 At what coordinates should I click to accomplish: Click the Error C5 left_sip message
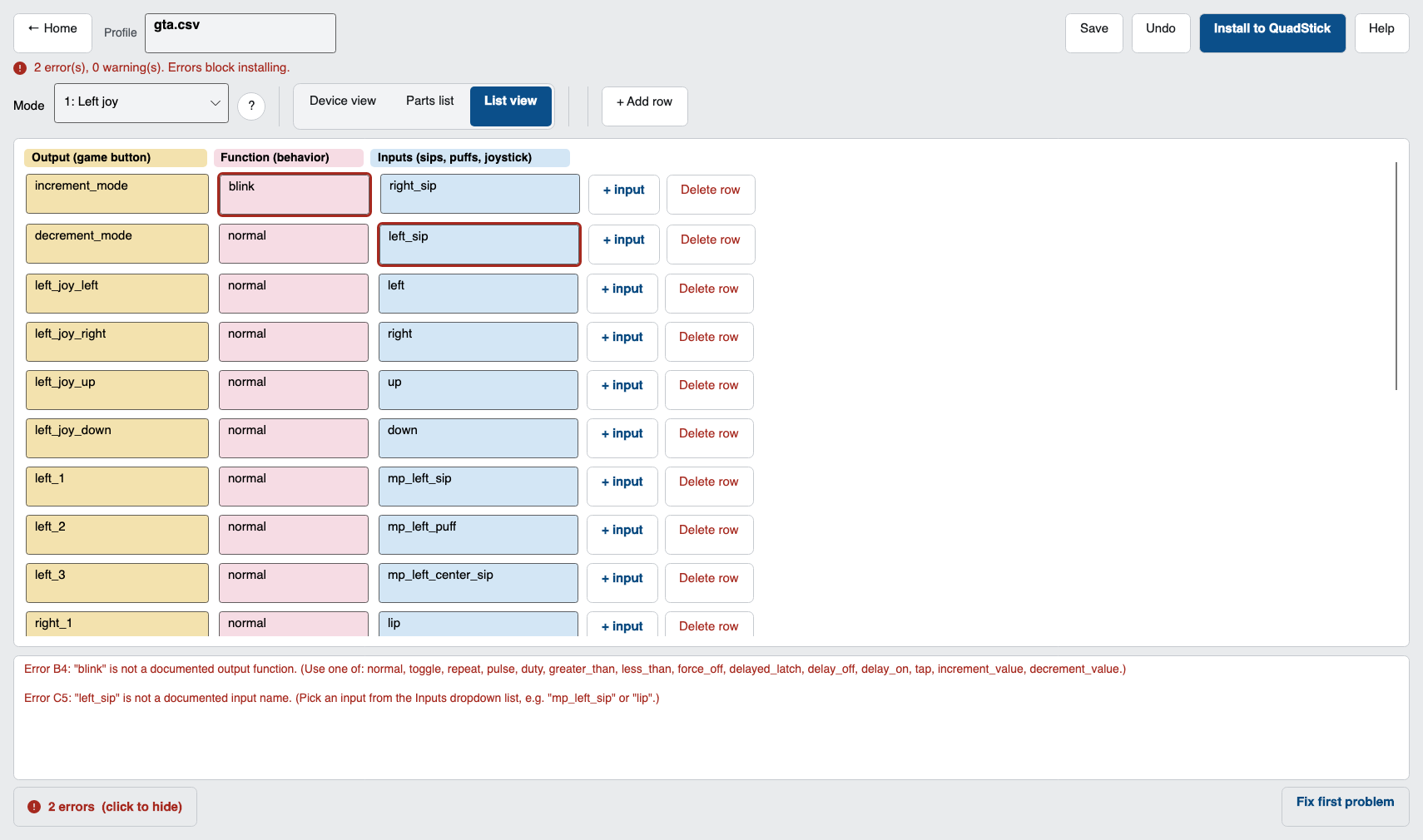click(342, 699)
